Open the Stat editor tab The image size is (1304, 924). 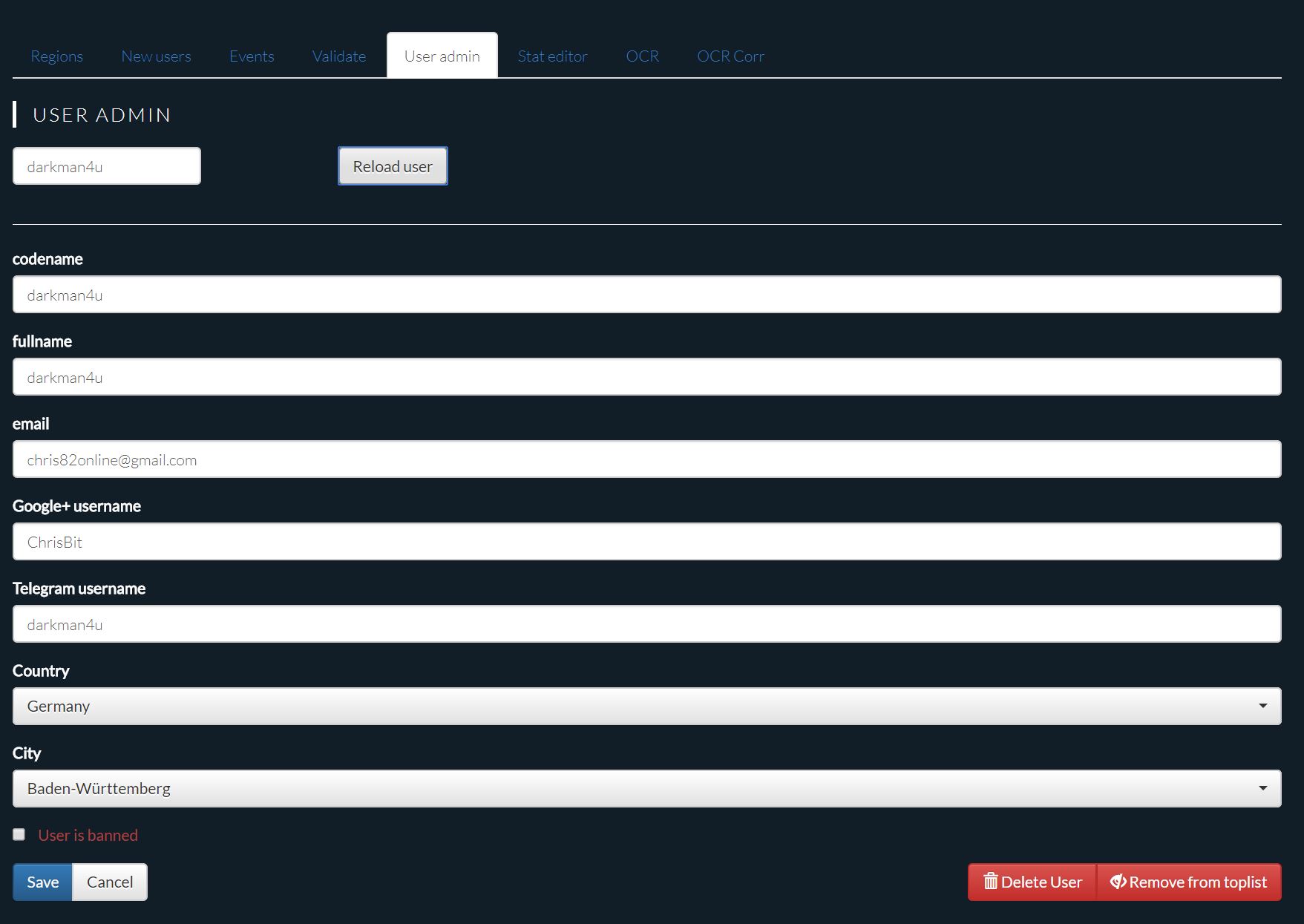pos(552,56)
